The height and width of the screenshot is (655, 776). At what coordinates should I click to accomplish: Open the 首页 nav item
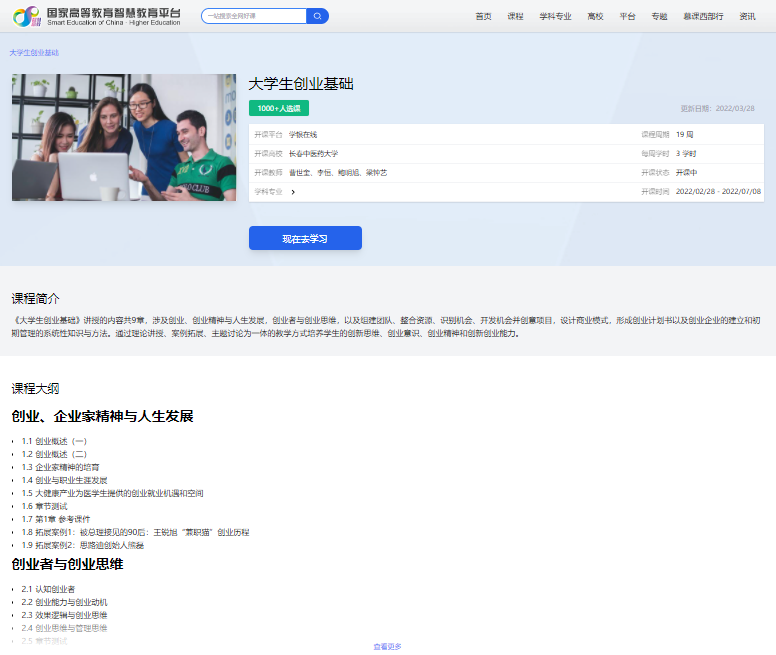pyautogui.click(x=484, y=16)
